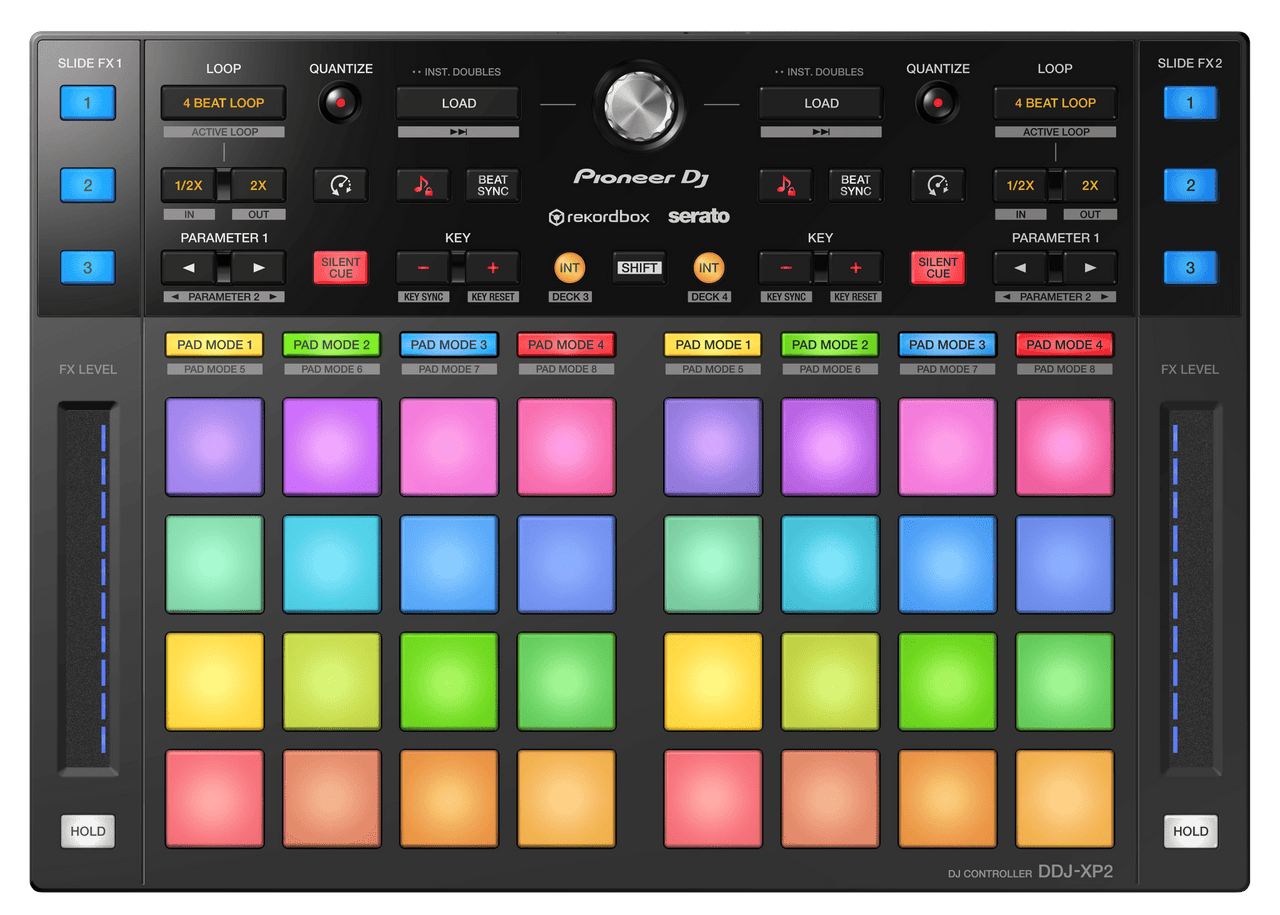Select red PAD MODE 4 on left deck
The height and width of the screenshot is (915, 1280).
566,345
